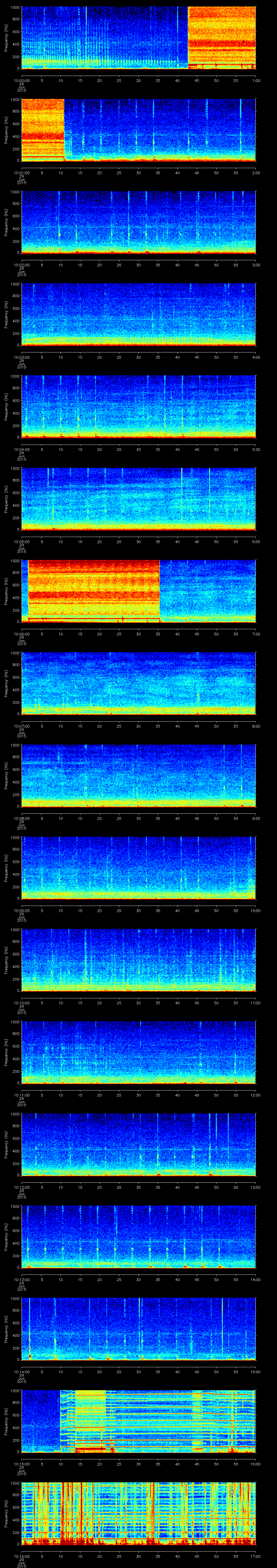Screen dimensions: 277x1568
Task: Select the spectrogram ending at 13:00
Action: [x=138, y=1144]
